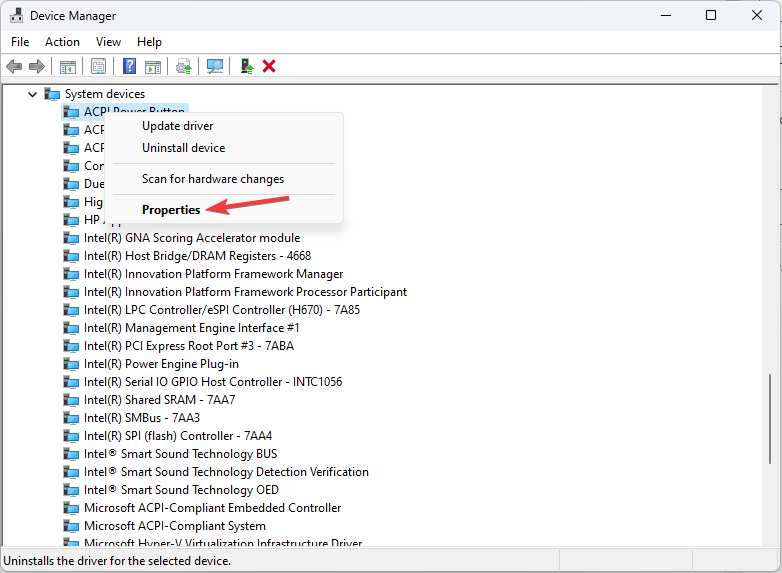Click the icon beside Intel(R) Power Engine Plug-in

[x=71, y=364]
